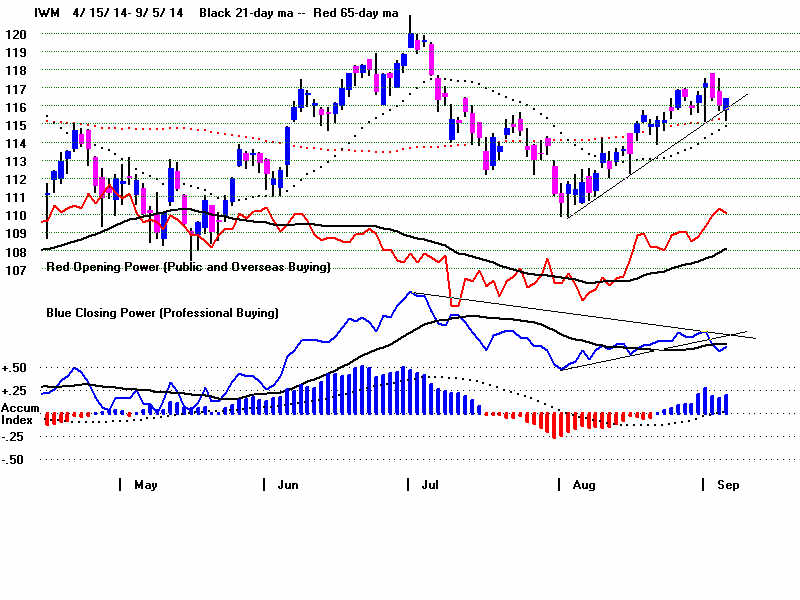Click the -.25 Accum Index level
The width and height of the screenshot is (800, 600).
pos(14,437)
